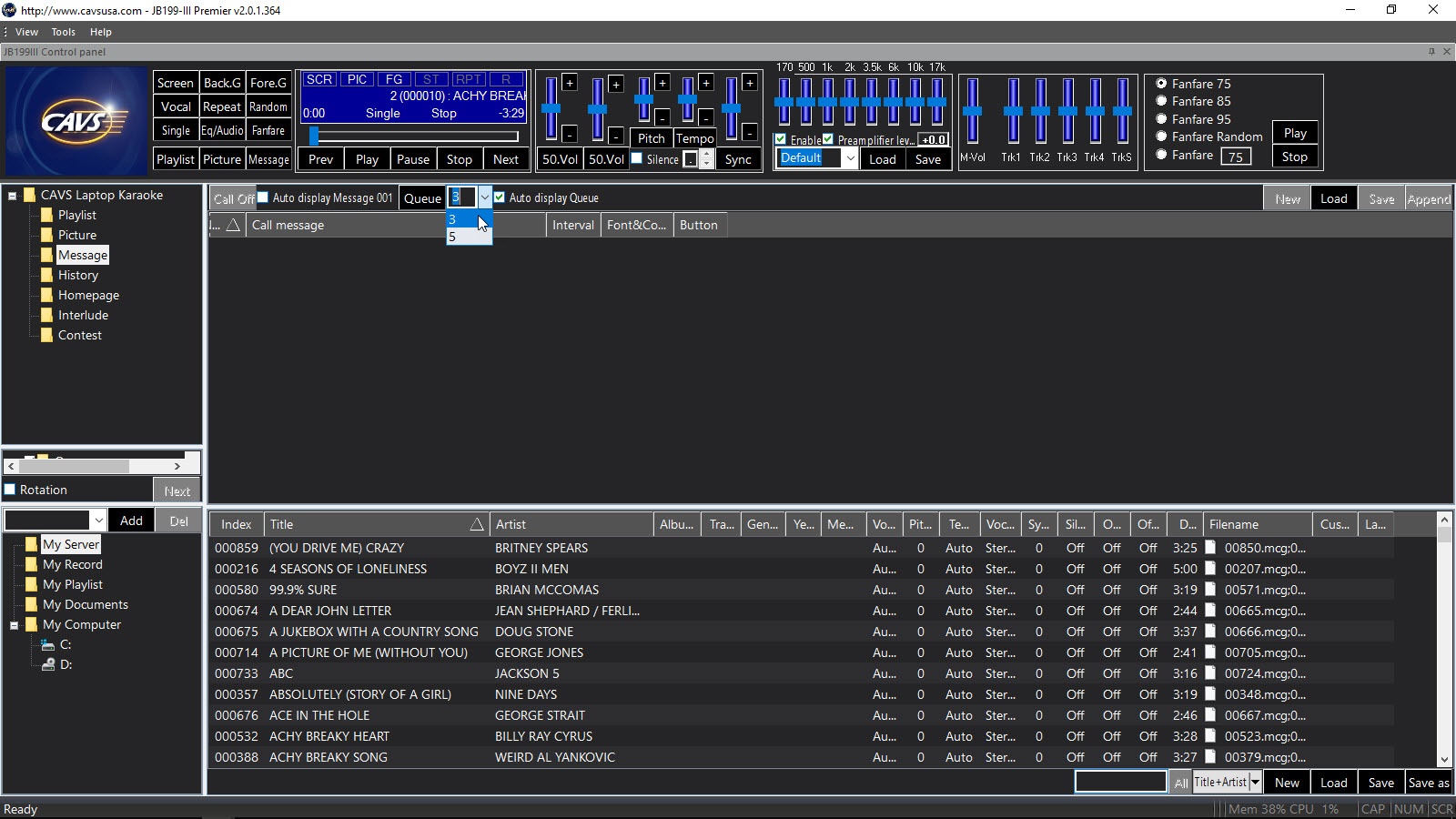Click plus button of second volume slider
Image resolution: width=1456 pixels, height=819 pixels.
tap(616, 85)
